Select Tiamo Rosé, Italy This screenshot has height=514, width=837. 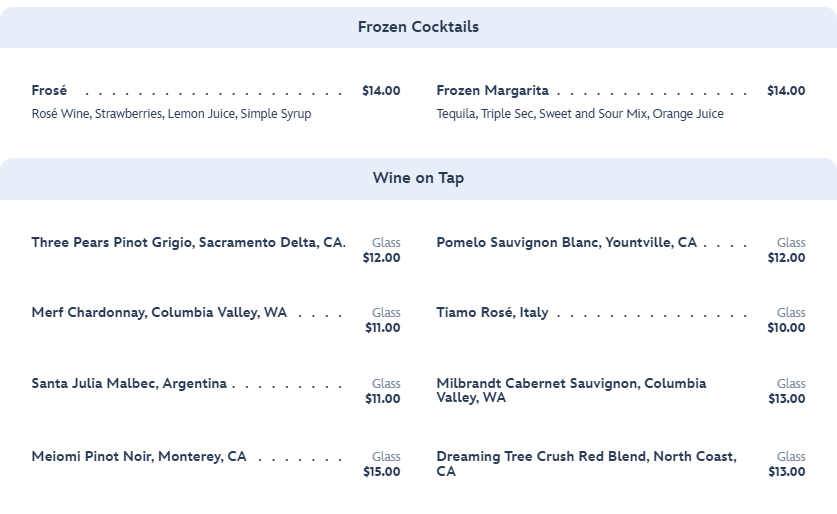click(492, 313)
